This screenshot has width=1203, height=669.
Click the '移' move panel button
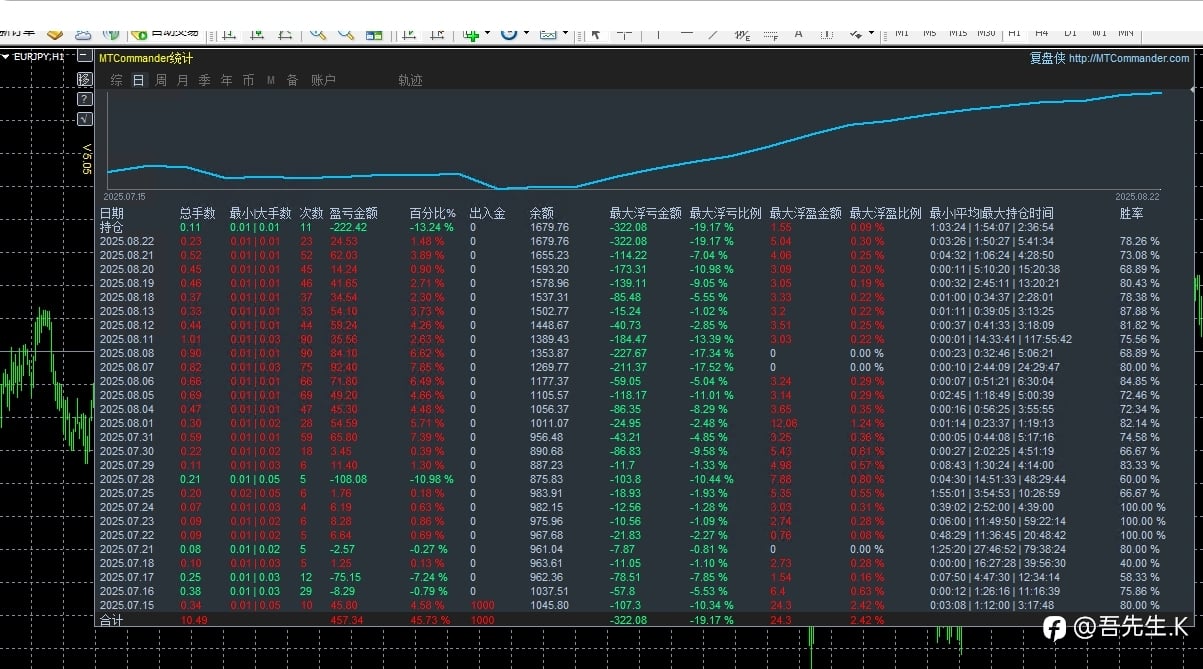[85, 79]
